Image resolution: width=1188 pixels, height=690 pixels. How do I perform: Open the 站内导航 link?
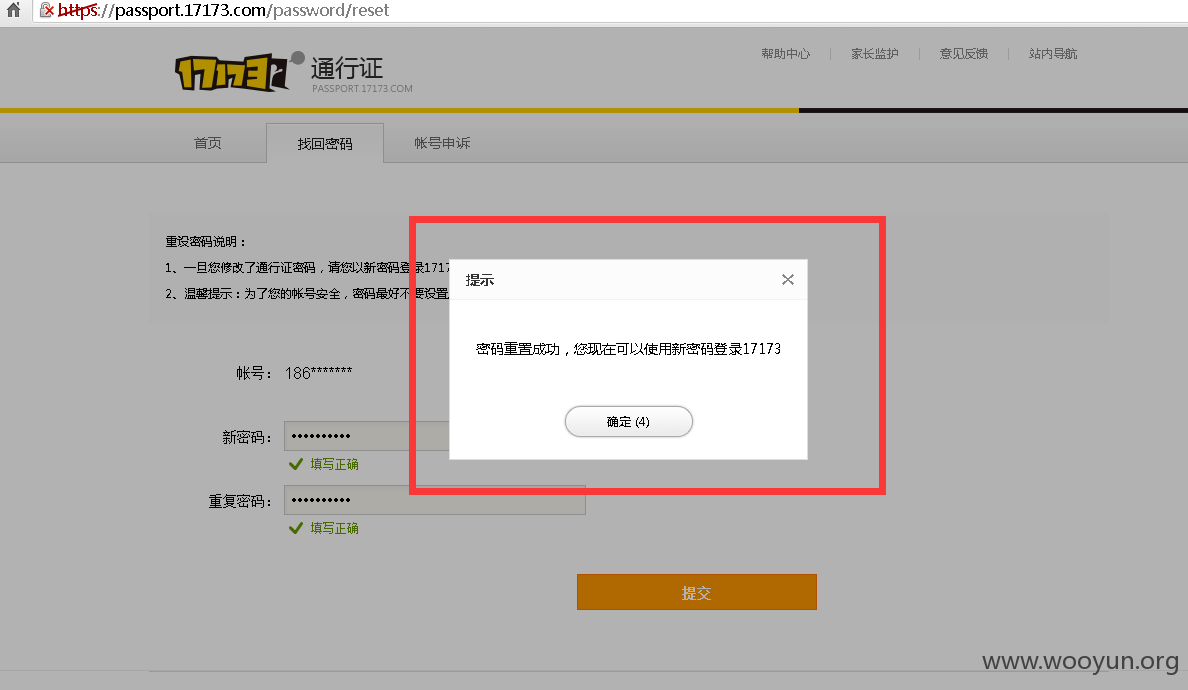(x=1053, y=54)
